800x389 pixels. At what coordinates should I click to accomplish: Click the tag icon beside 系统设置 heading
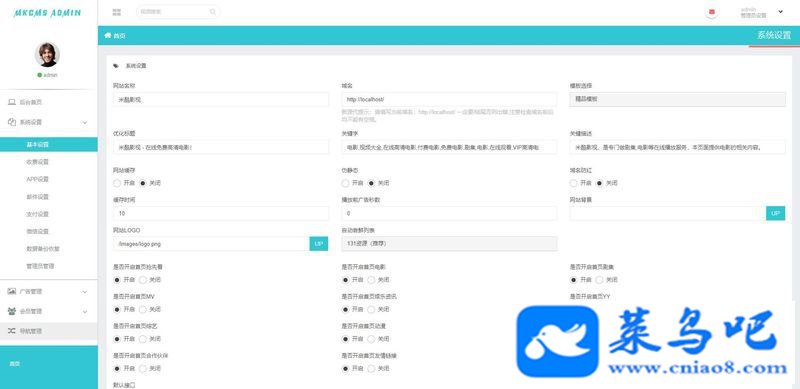(116, 66)
